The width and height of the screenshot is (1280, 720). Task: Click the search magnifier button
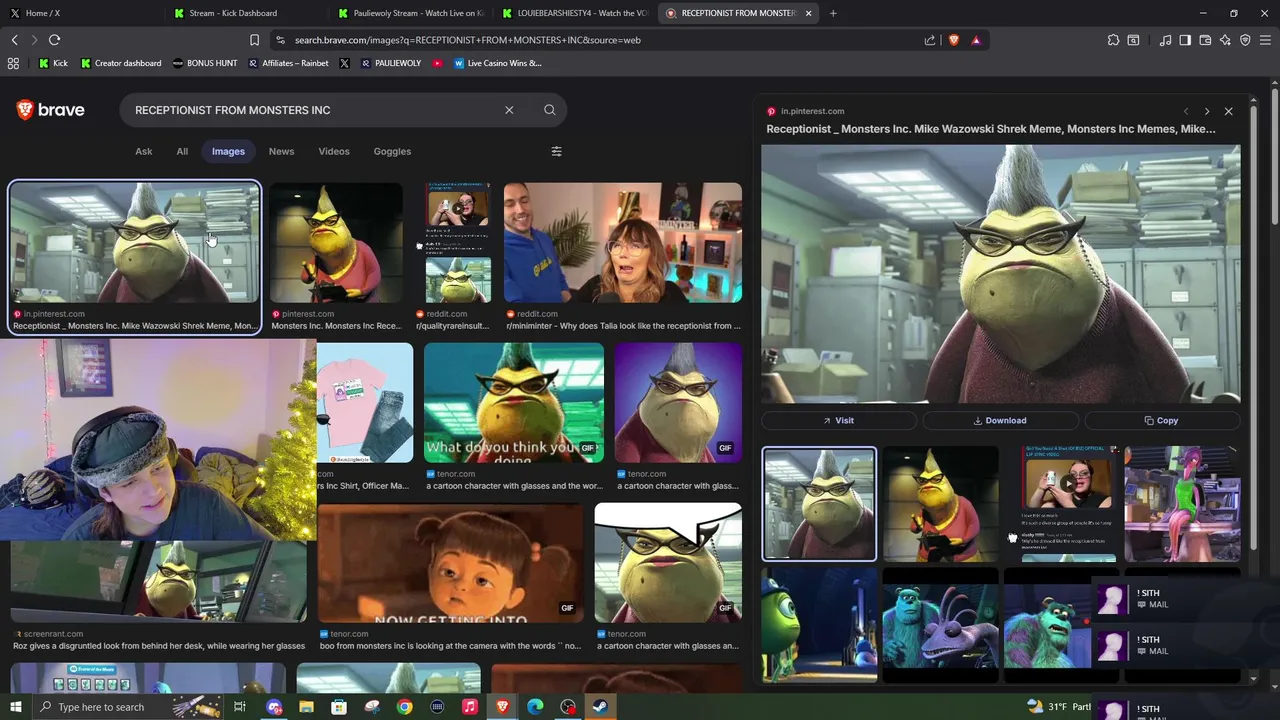tap(550, 110)
